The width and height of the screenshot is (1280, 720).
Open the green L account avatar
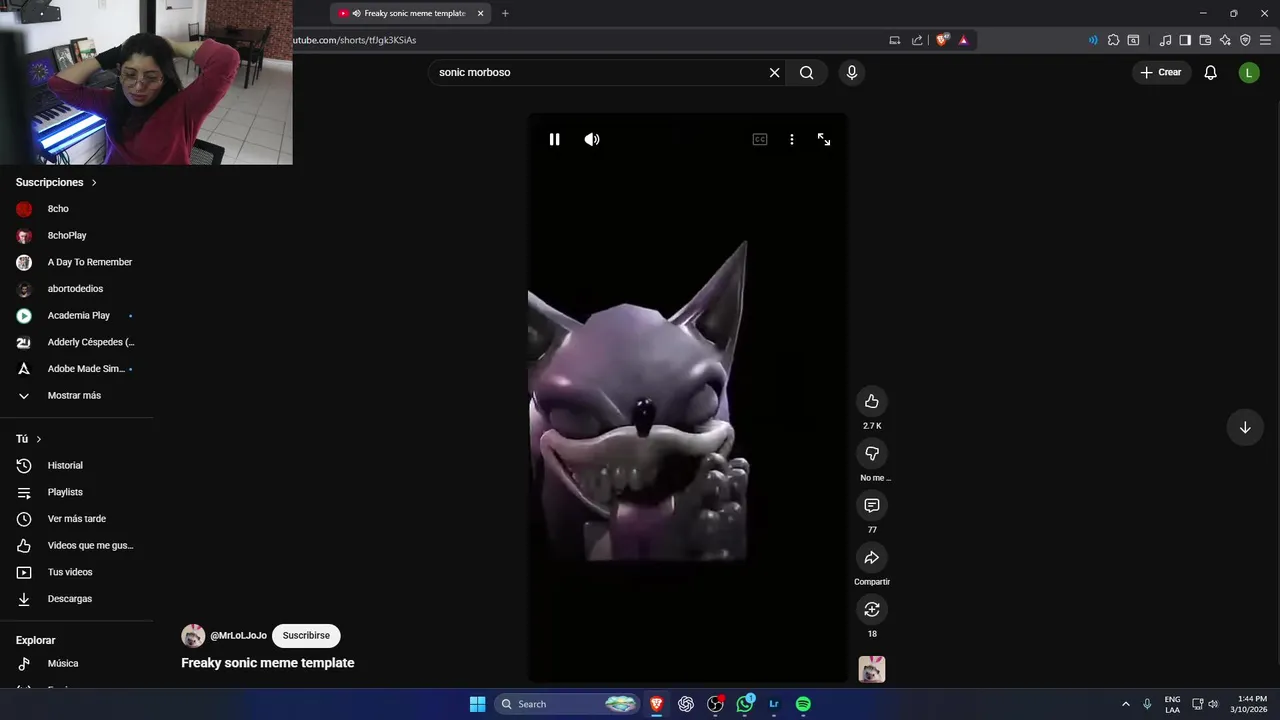[x=1249, y=72]
